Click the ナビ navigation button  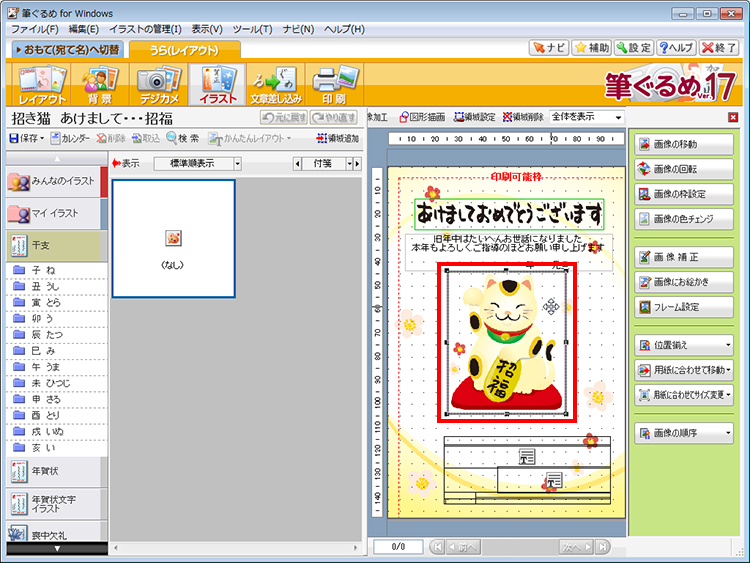point(549,48)
